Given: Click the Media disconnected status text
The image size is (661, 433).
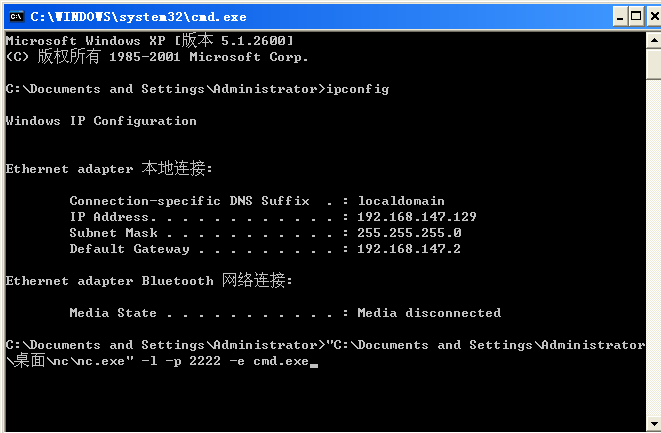Looking at the screenshot, I should pyautogui.click(x=428, y=313).
